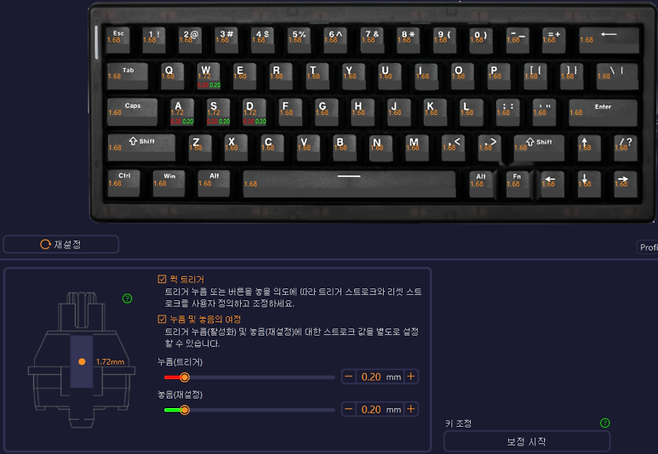The width and height of the screenshot is (658, 454).
Task: Uncheck the 퀵 트리거 checkbox
Action: pos(162,279)
